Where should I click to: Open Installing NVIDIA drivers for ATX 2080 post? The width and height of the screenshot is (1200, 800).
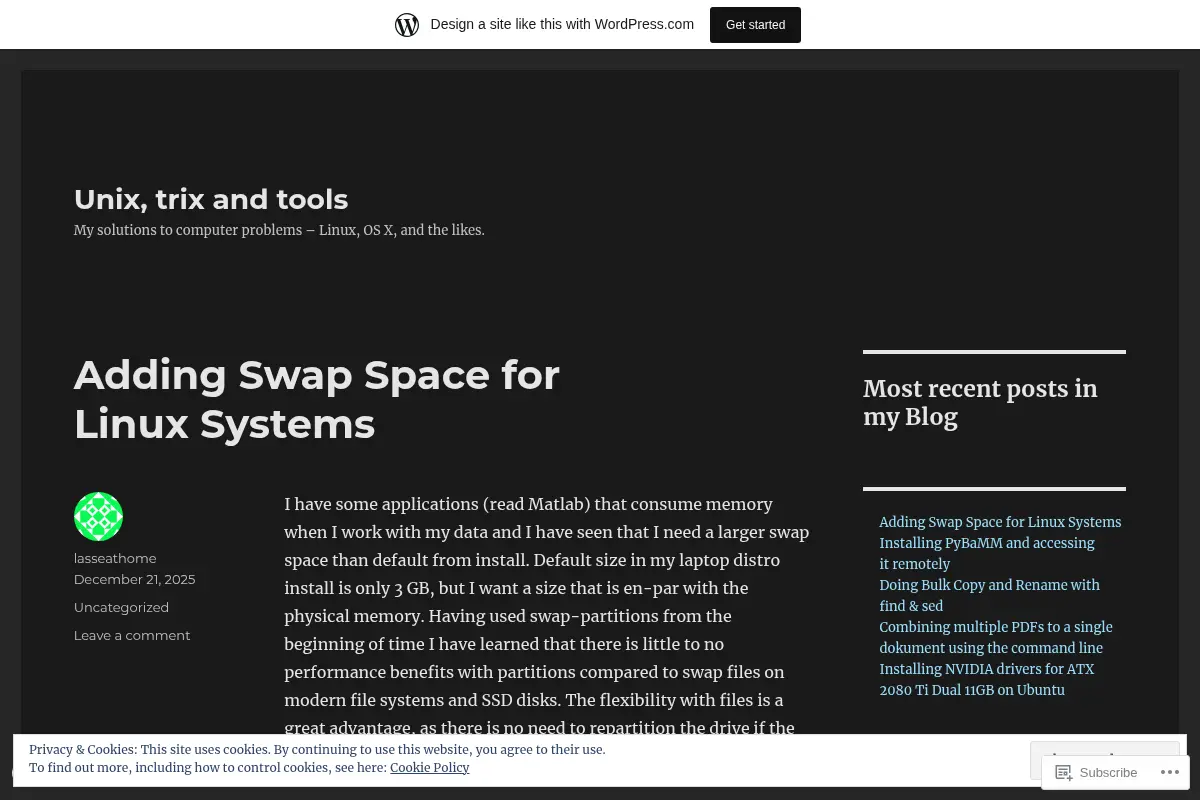click(x=987, y=679)
